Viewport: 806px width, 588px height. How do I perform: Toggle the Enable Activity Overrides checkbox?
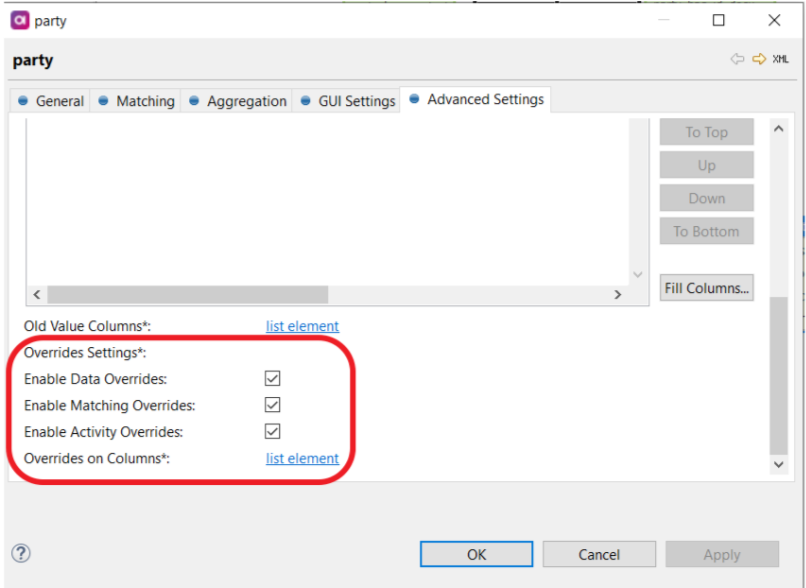click(272, 432)
